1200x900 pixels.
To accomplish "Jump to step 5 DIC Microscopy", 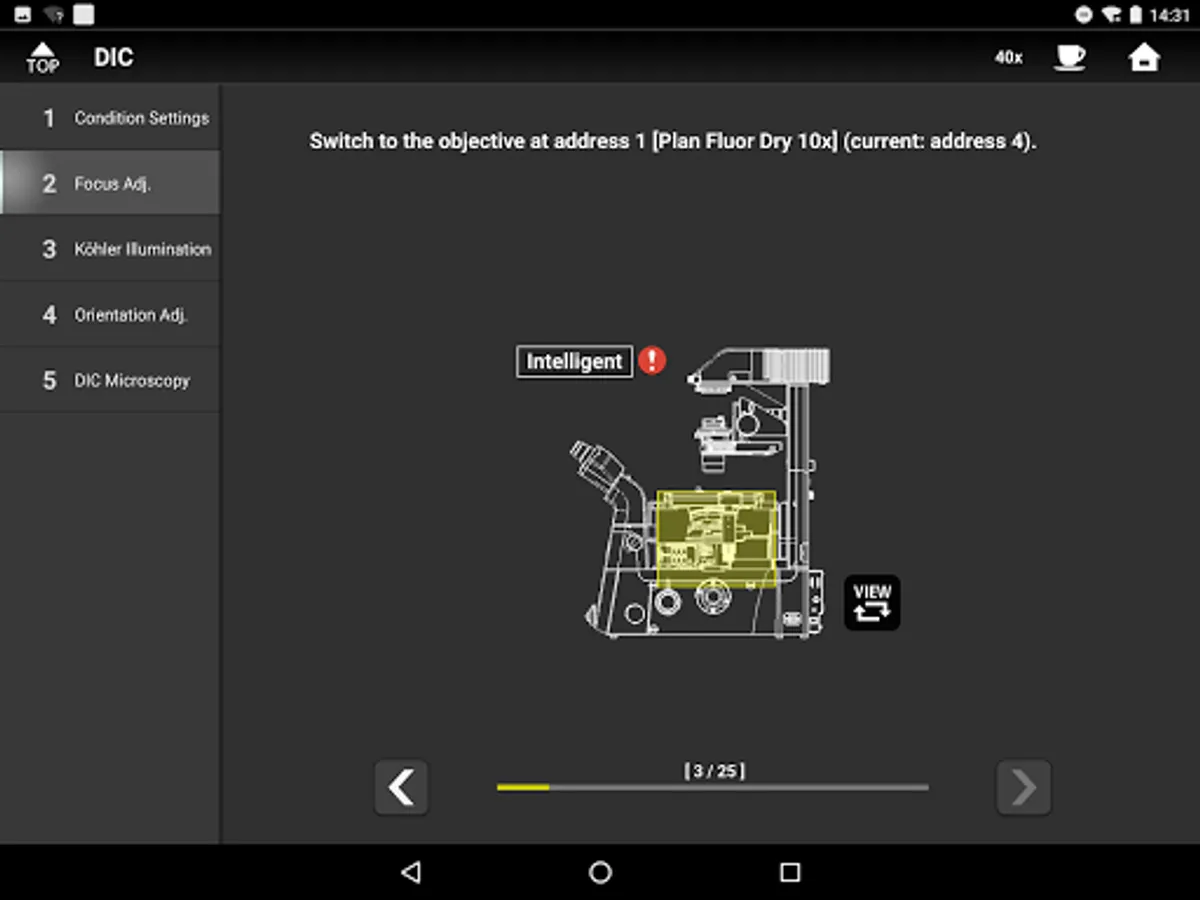I will (110, 380).
